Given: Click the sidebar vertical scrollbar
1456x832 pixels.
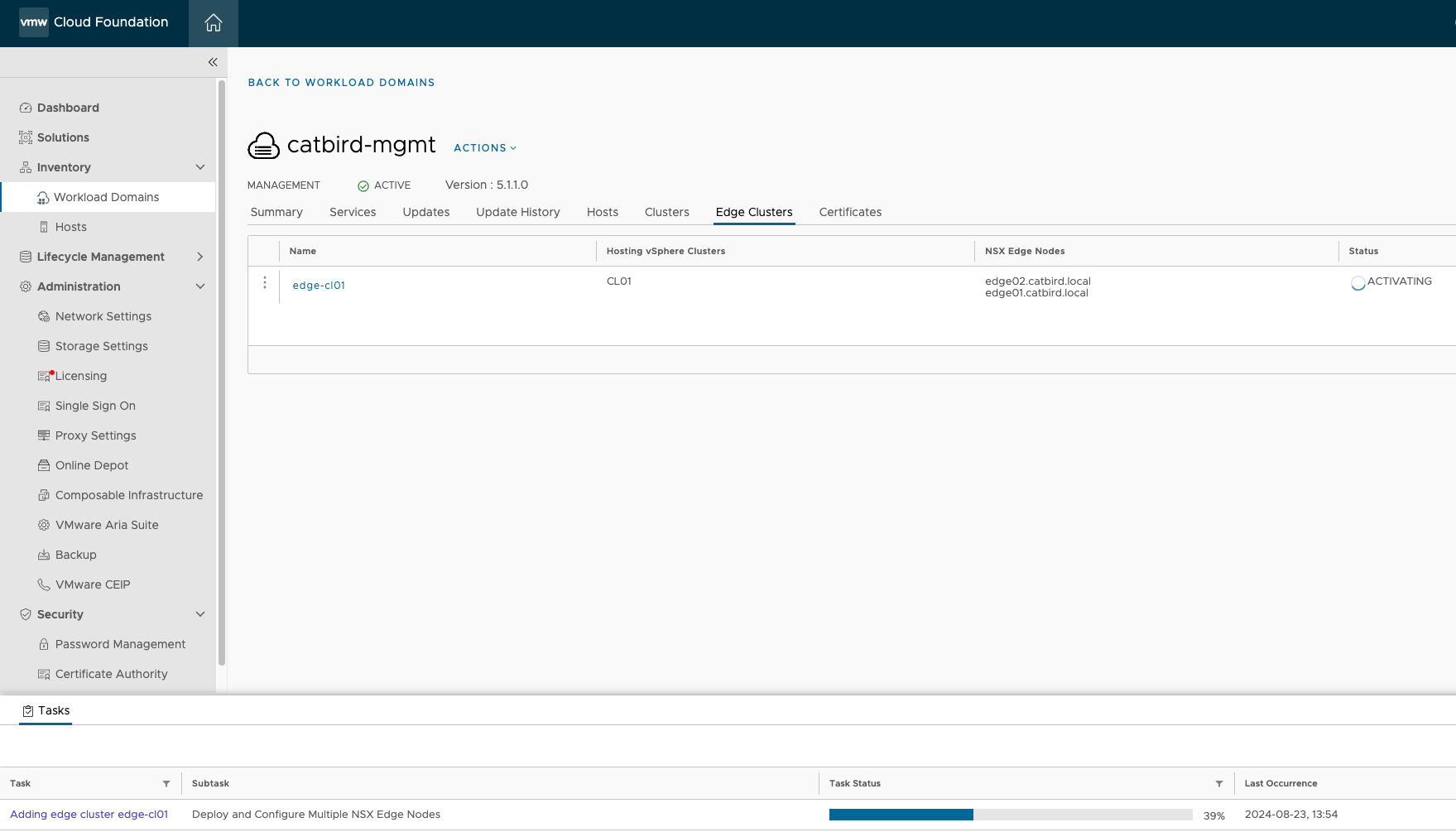Looking at the screenshot, I should 221,373.
